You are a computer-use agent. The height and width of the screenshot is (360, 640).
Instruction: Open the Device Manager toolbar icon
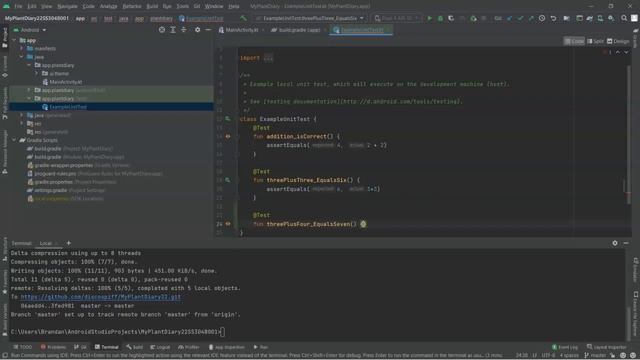click(x=600, y=18)
